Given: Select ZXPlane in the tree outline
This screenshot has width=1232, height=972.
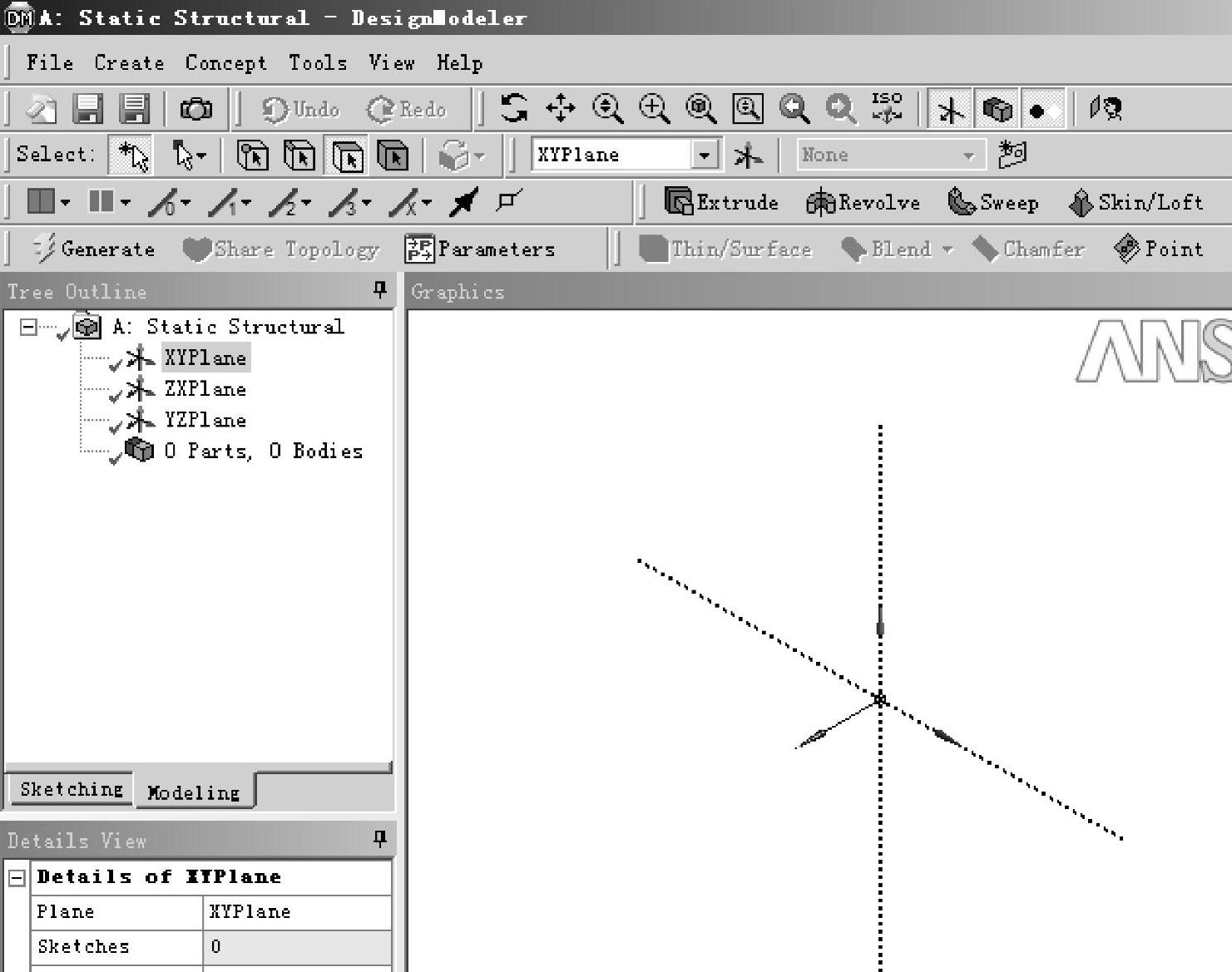Looking at the screenshot, I should 205,389.
